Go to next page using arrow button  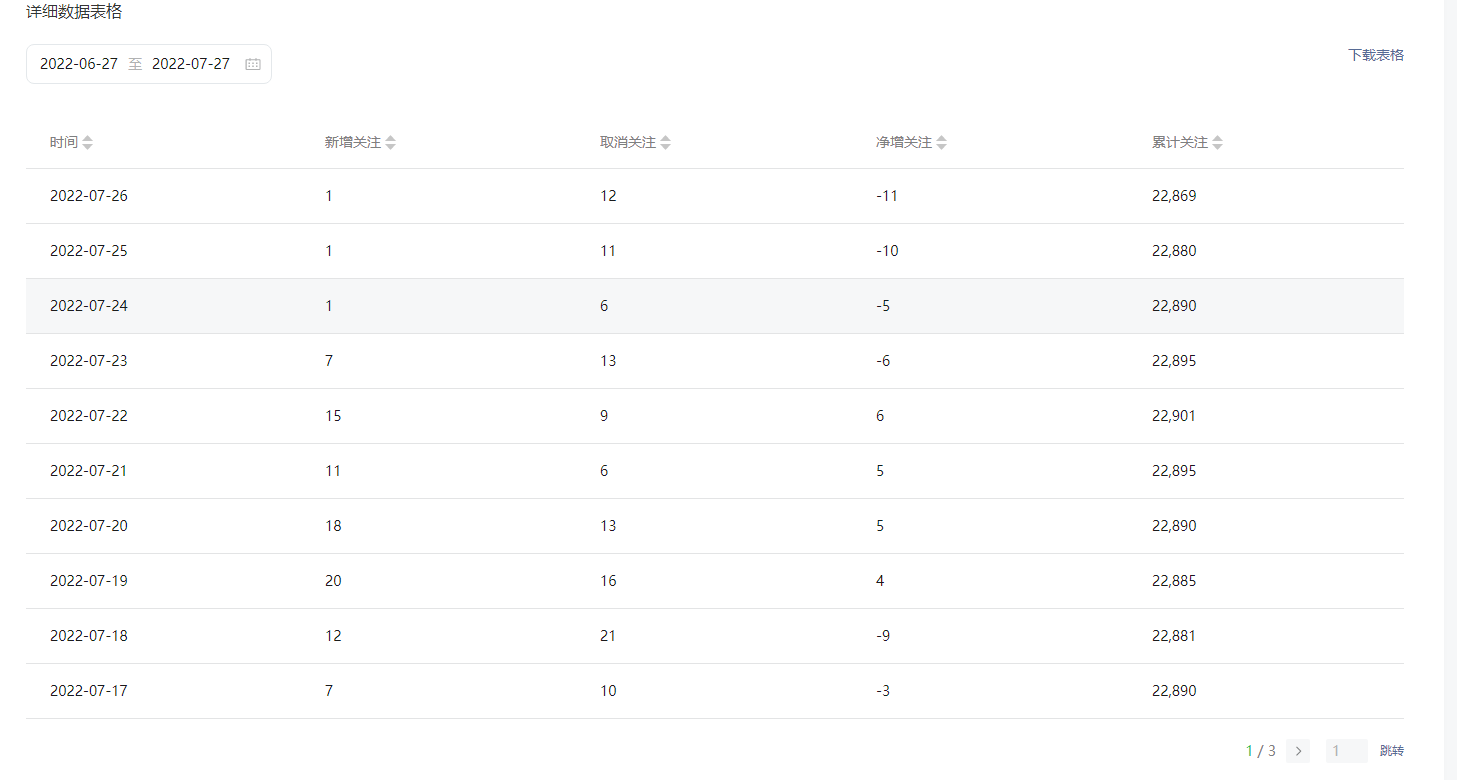[x=1298, y=751]
